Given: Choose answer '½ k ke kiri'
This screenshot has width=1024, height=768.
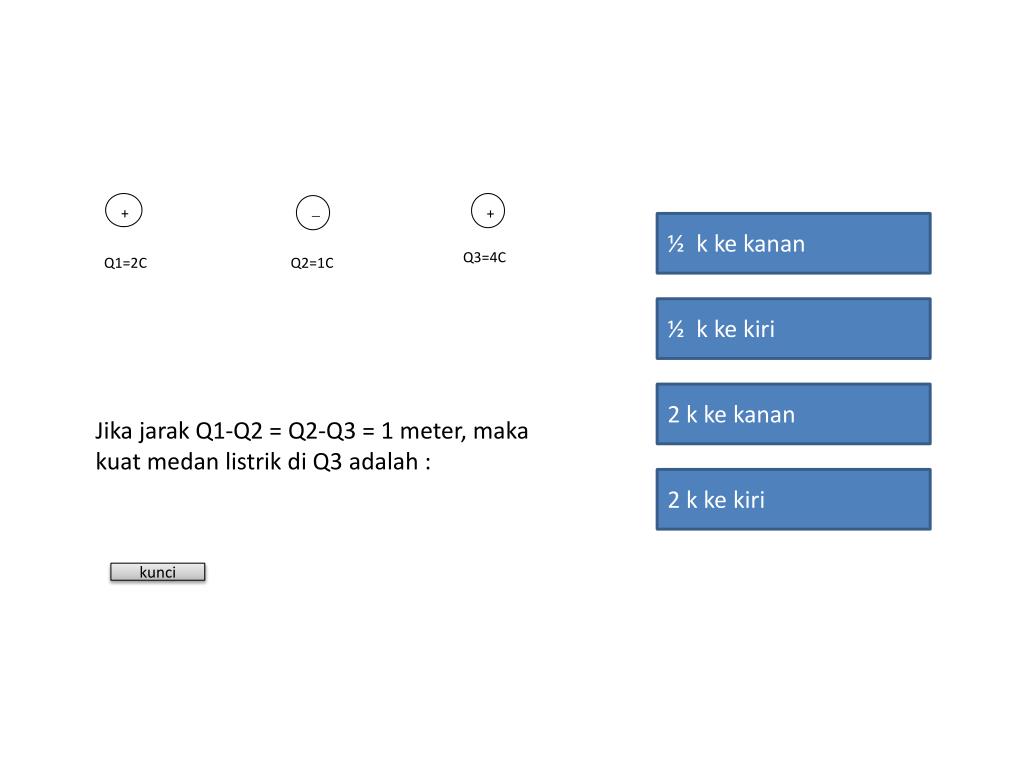Looking at the screenshot, I should tap(793, 328).
